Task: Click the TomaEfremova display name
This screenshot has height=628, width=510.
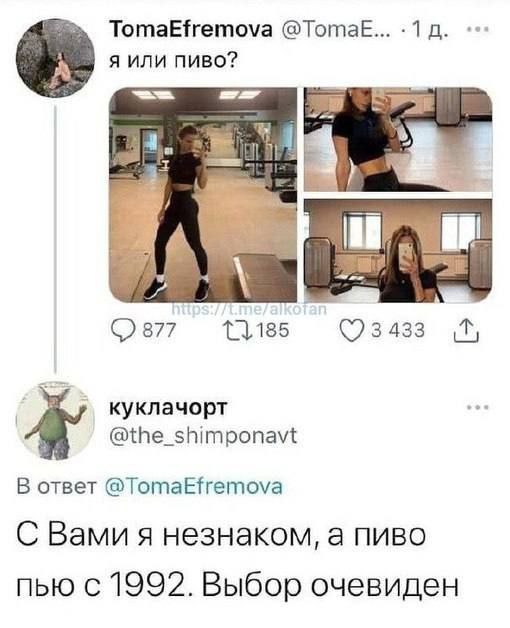Action: click(191, 30)
